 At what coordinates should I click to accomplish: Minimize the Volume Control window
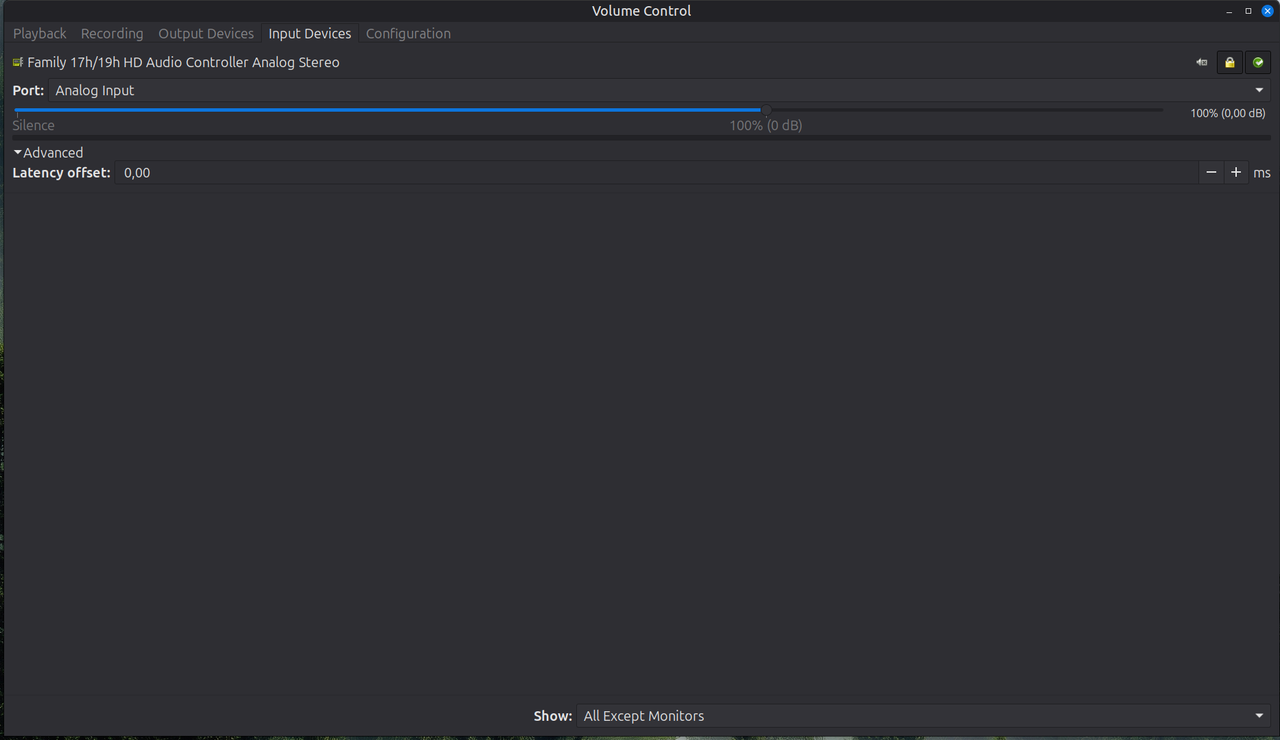pos(1229,11)
